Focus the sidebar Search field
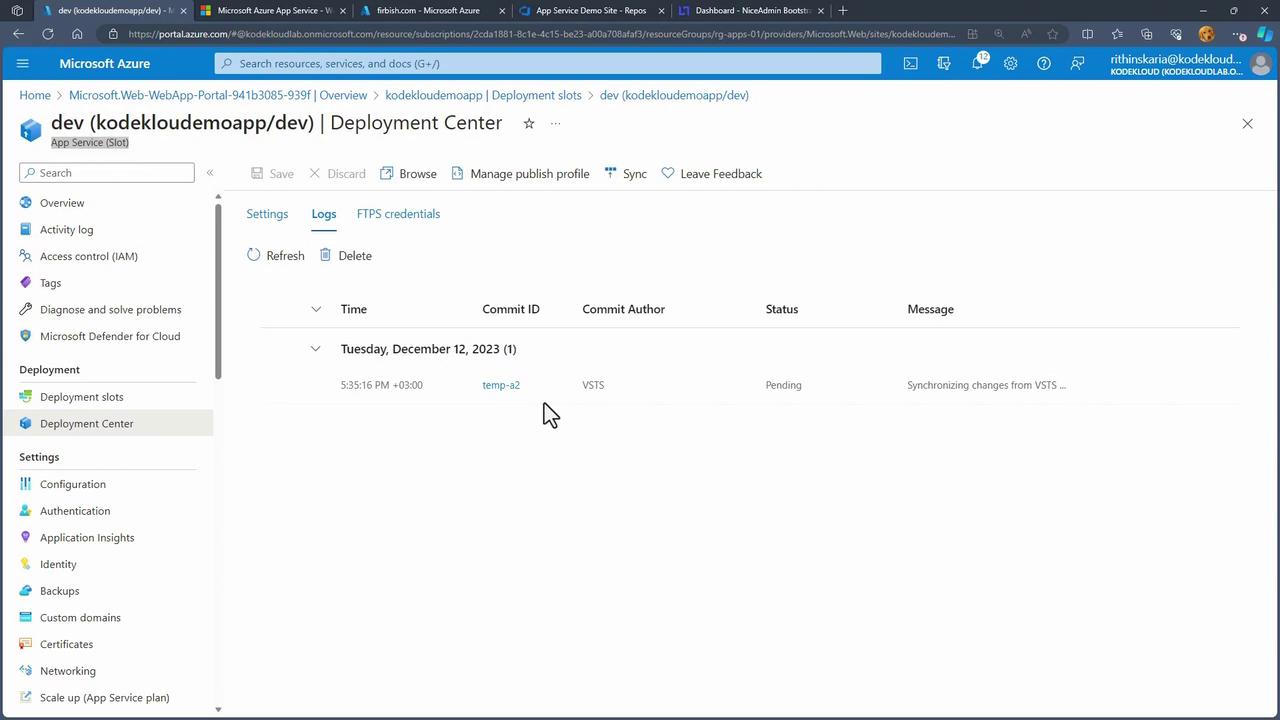The width and height of the screenshot is (1280, 720). click(x=107, y=173)
